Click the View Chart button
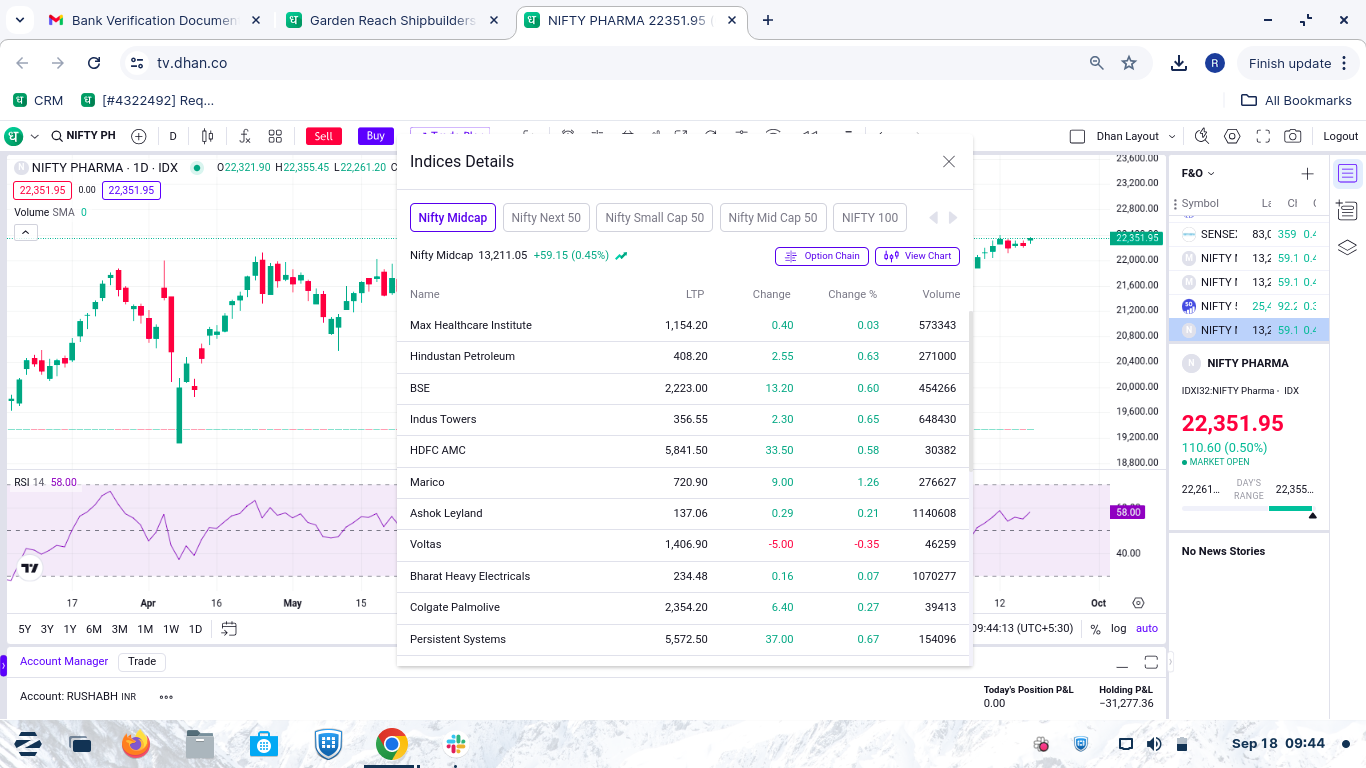The width and height of the screenshot is (1366, 768). 917,256
